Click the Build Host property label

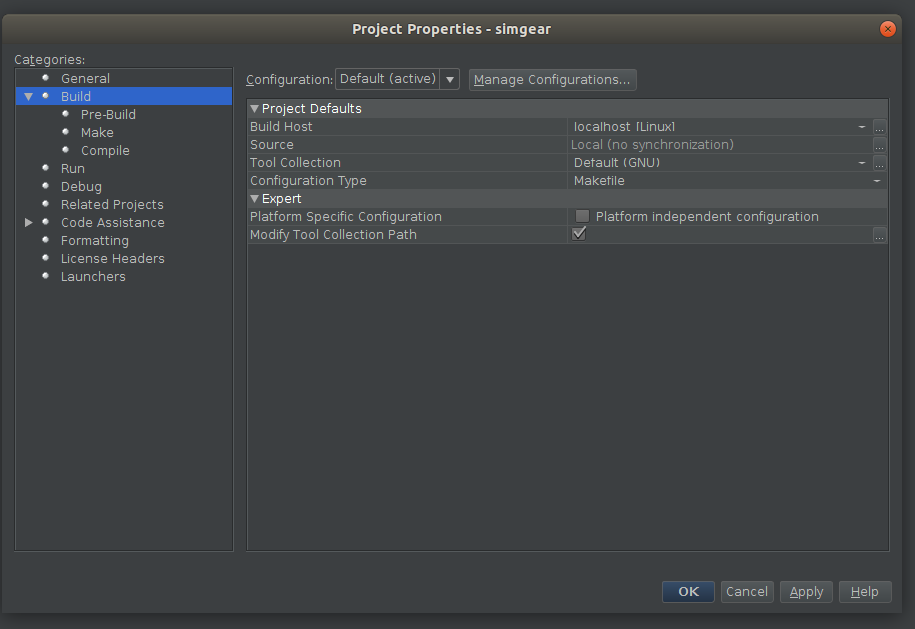coord(281,127)
